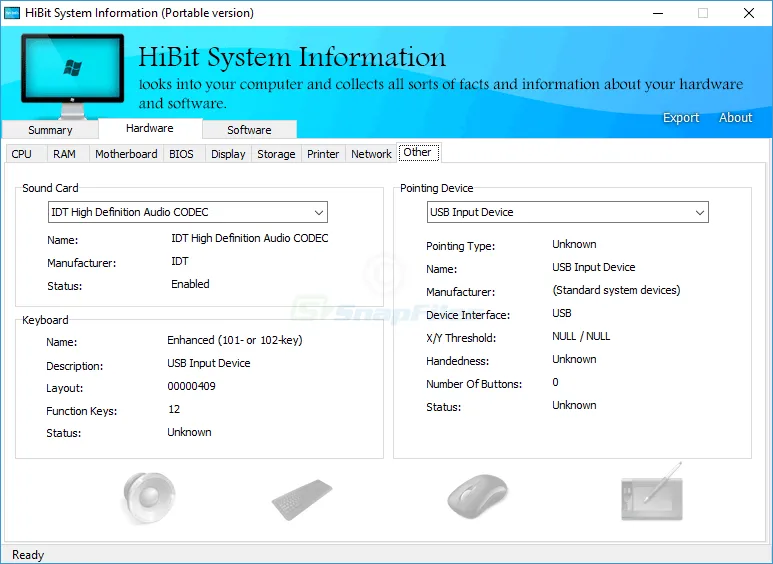The width and height of the screenshot is (773, 564).
Task: Open the Display sub-tab
Action: pos(228,154)
